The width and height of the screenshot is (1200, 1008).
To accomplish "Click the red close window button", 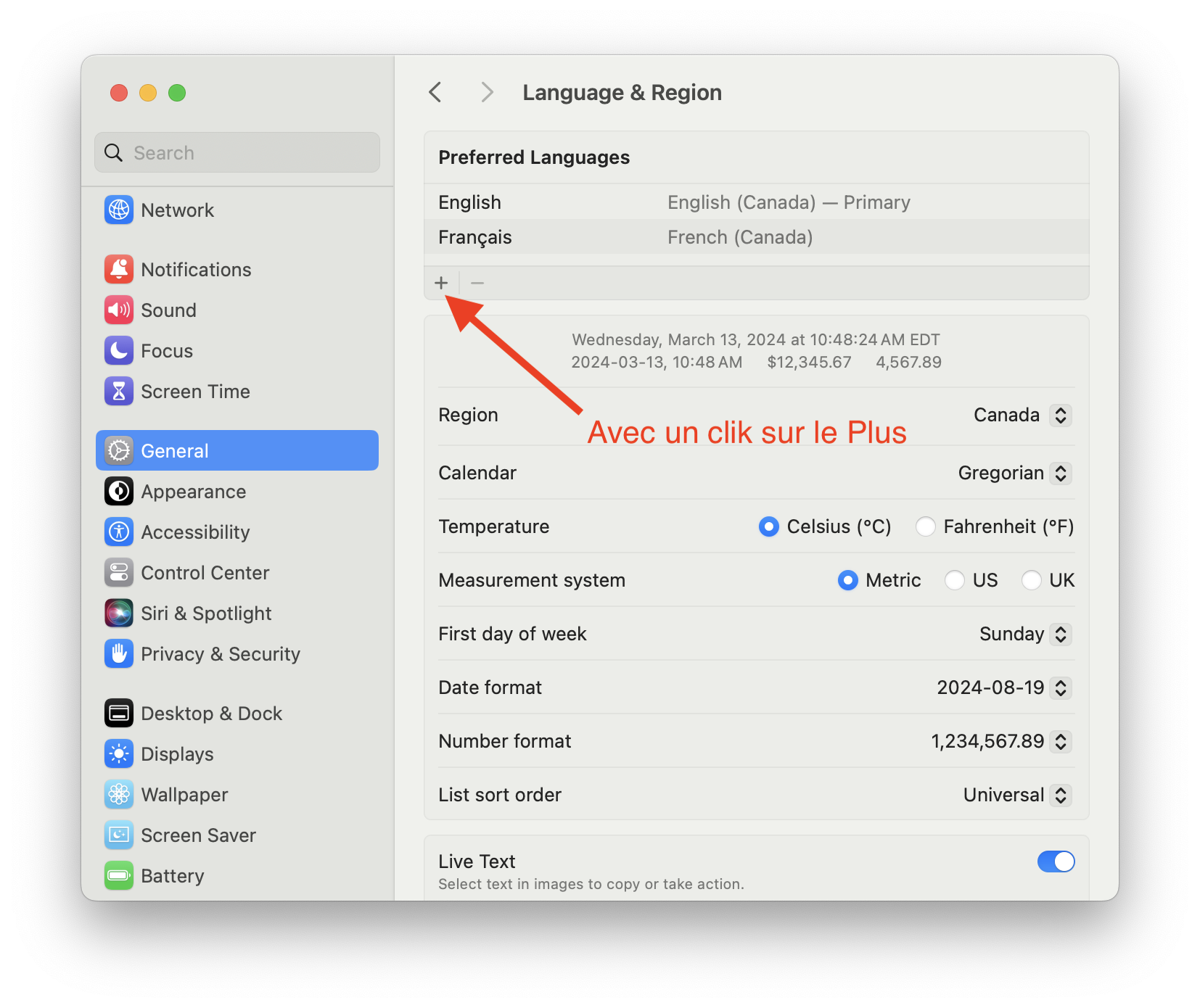I will pyautogui.click(x=119, y=93).
